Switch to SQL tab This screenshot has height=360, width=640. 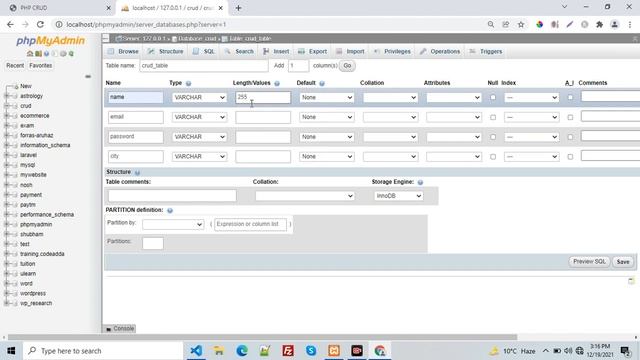tap(204, 51)
